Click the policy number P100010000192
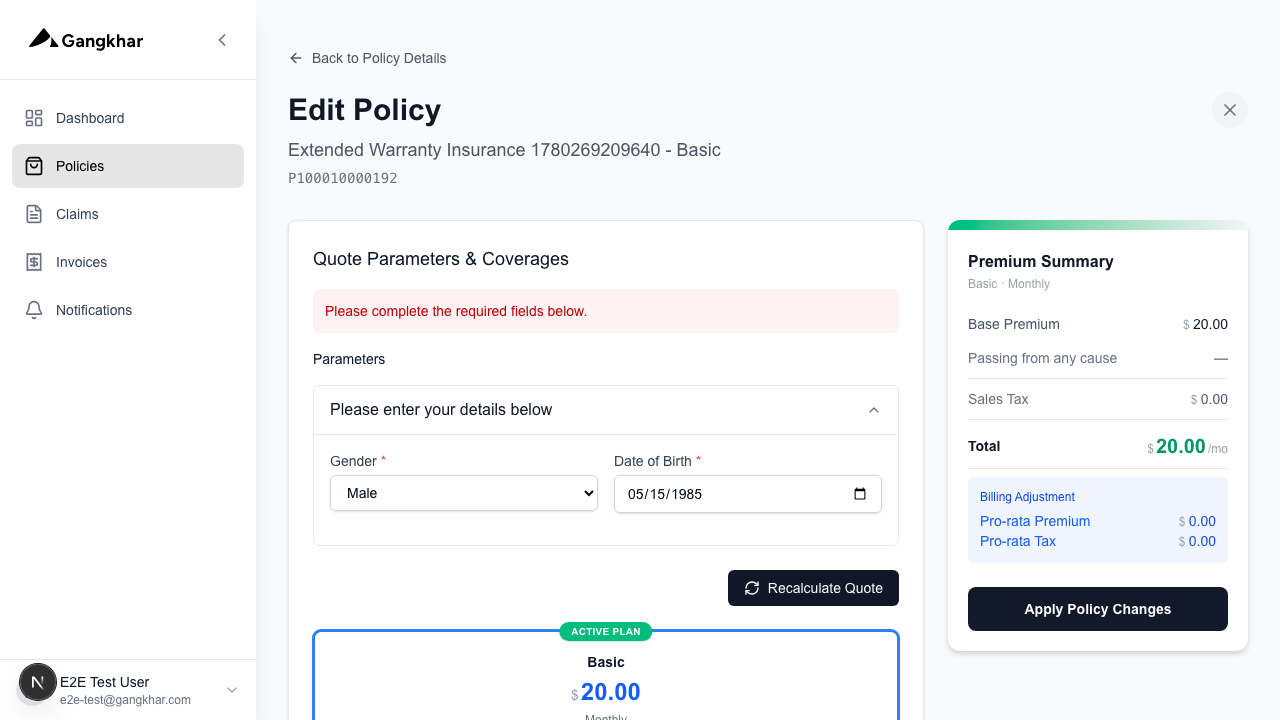This screenshot has width=1280, height=720. pos(343,178)
